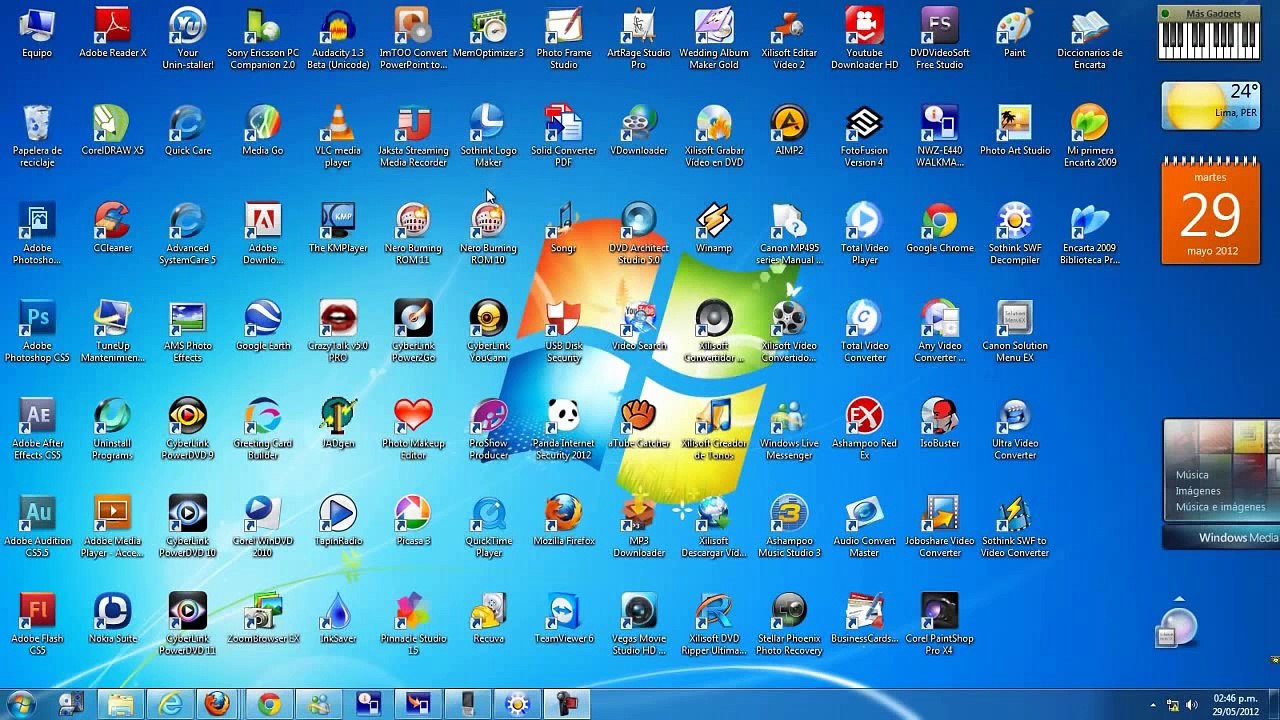Launch Picasa 3 shortcut
Image resolution: width=1280 pixels, height=720 pixels.
(413, 520)
